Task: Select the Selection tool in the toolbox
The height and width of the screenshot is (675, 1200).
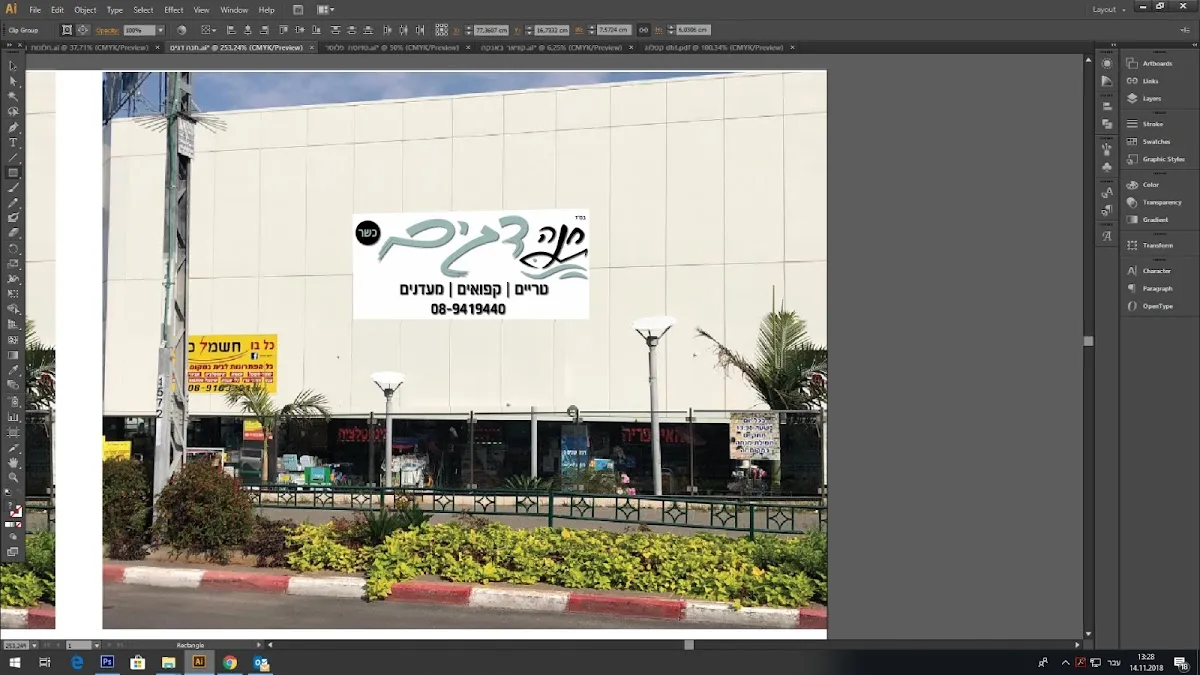Action: 13,65
